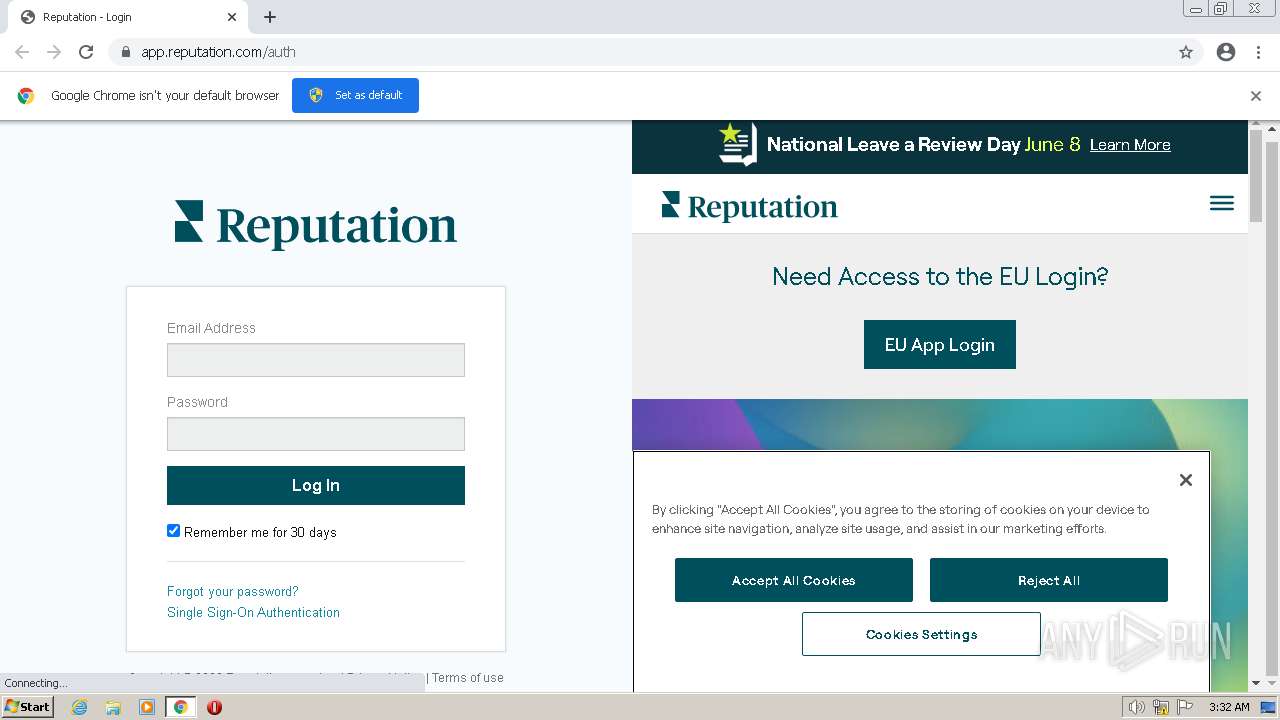Close the Reputation - Login tab

[x=232, y=17]
